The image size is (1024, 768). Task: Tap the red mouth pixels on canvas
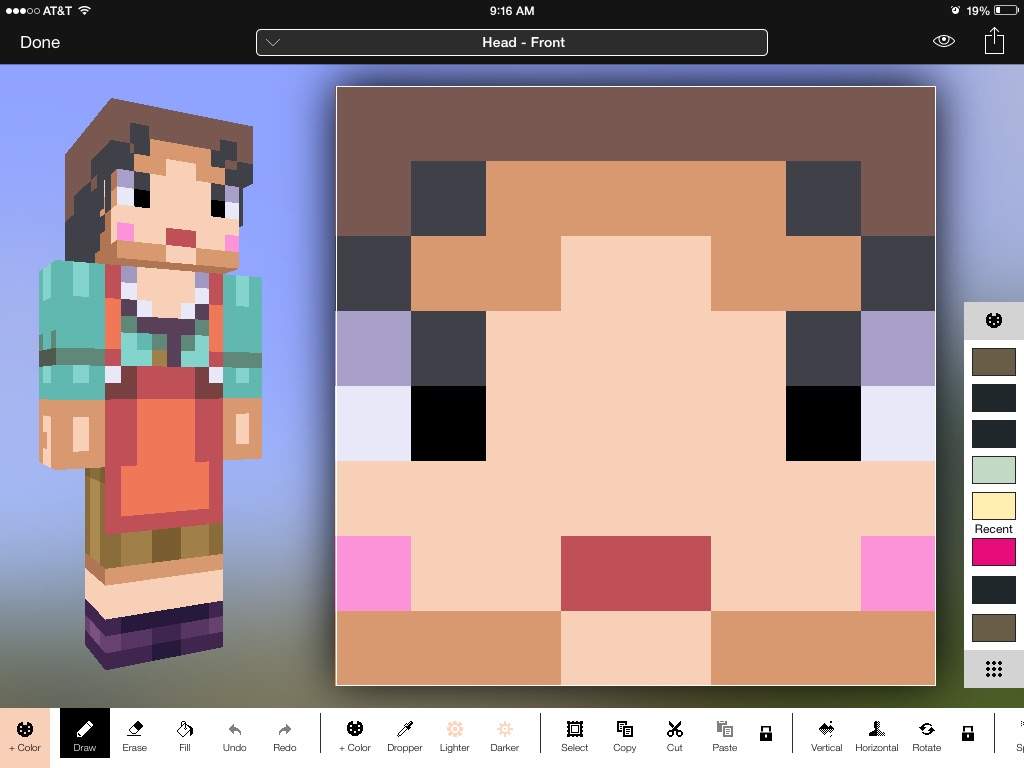point(635,573)
